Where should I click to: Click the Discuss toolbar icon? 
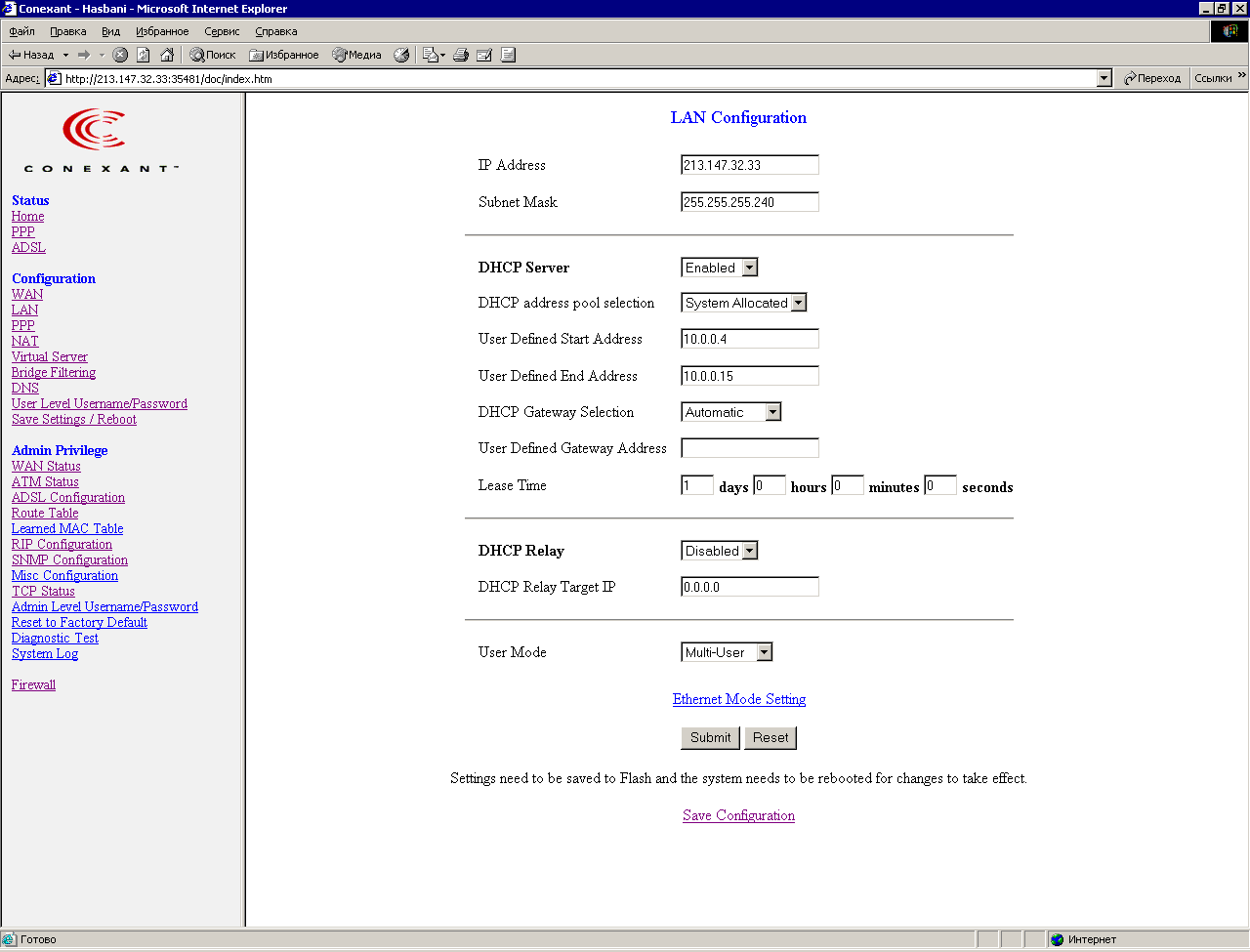pos(508,55)
